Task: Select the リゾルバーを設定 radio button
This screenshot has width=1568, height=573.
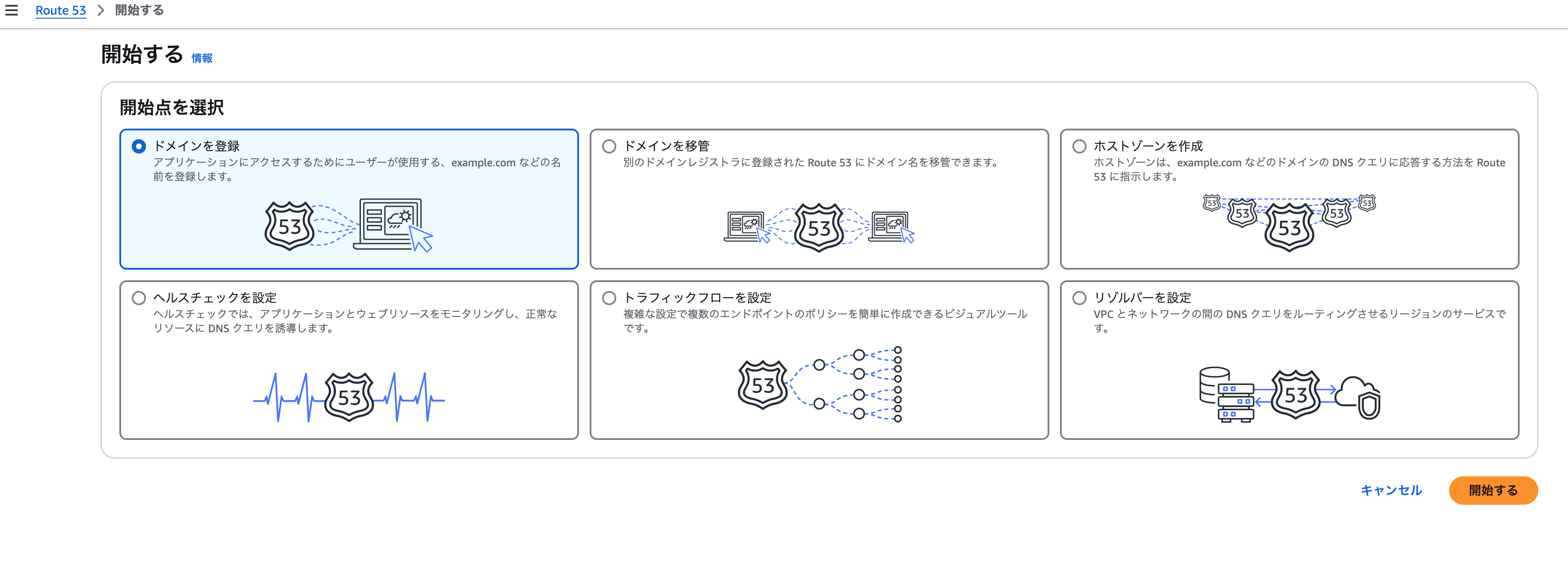Action: tap(1079, 298)
